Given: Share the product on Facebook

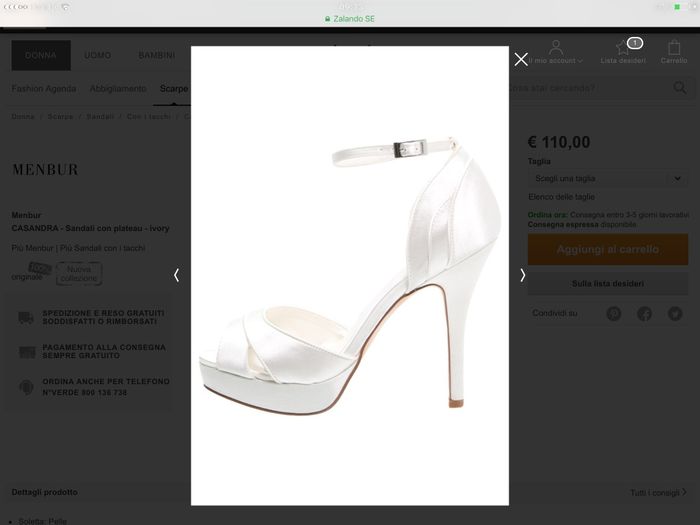Looking at the screenshot, I should (x=645, y=314).
